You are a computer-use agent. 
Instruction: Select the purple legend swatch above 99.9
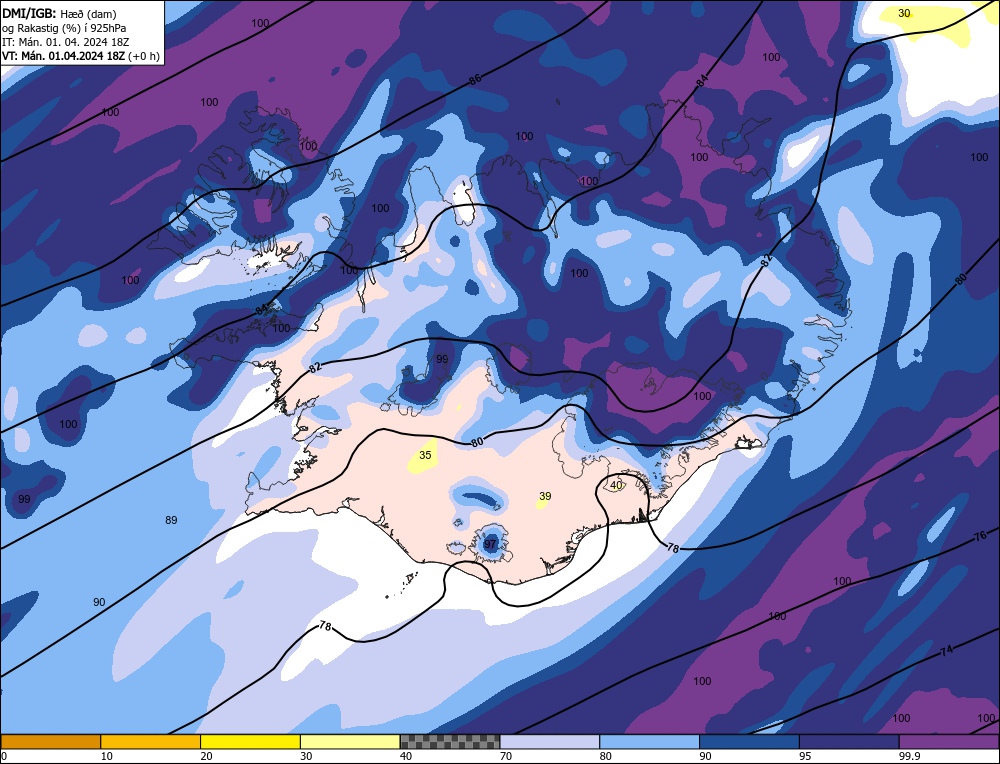(949, 742)
